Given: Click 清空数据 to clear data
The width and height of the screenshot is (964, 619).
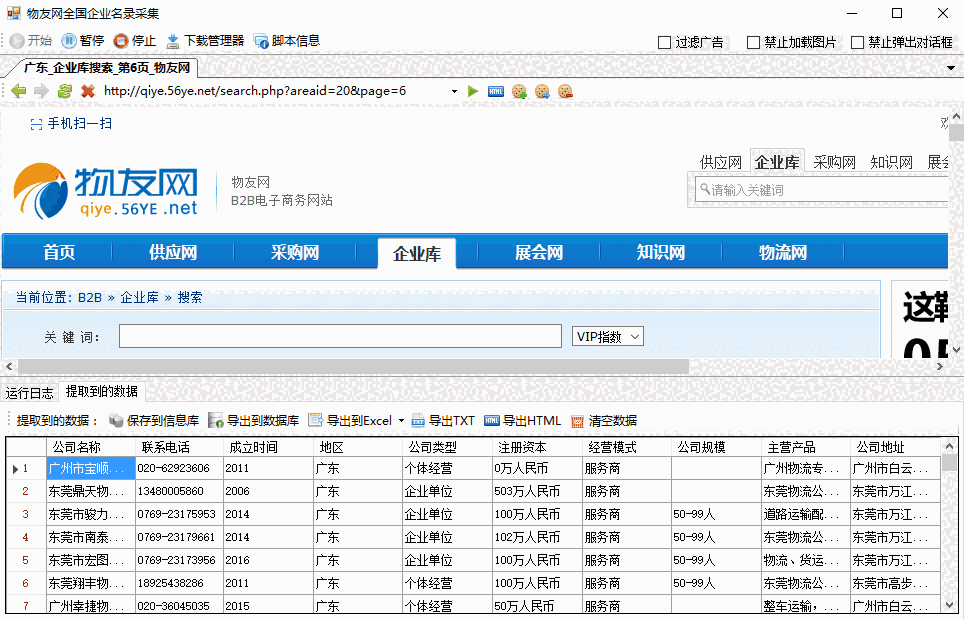Looking at the screenshot, I should click(x=603, y=421).
